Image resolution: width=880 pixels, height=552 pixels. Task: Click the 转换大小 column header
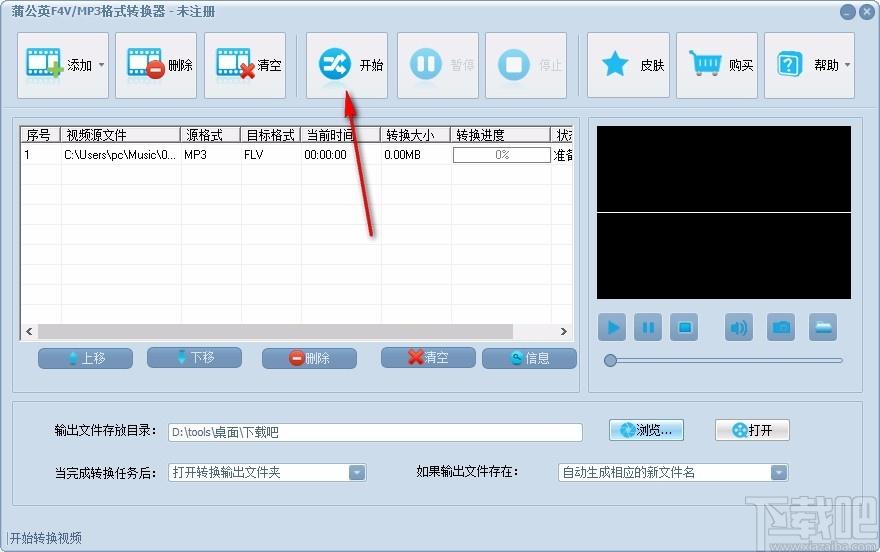click(x=415, y=135)
